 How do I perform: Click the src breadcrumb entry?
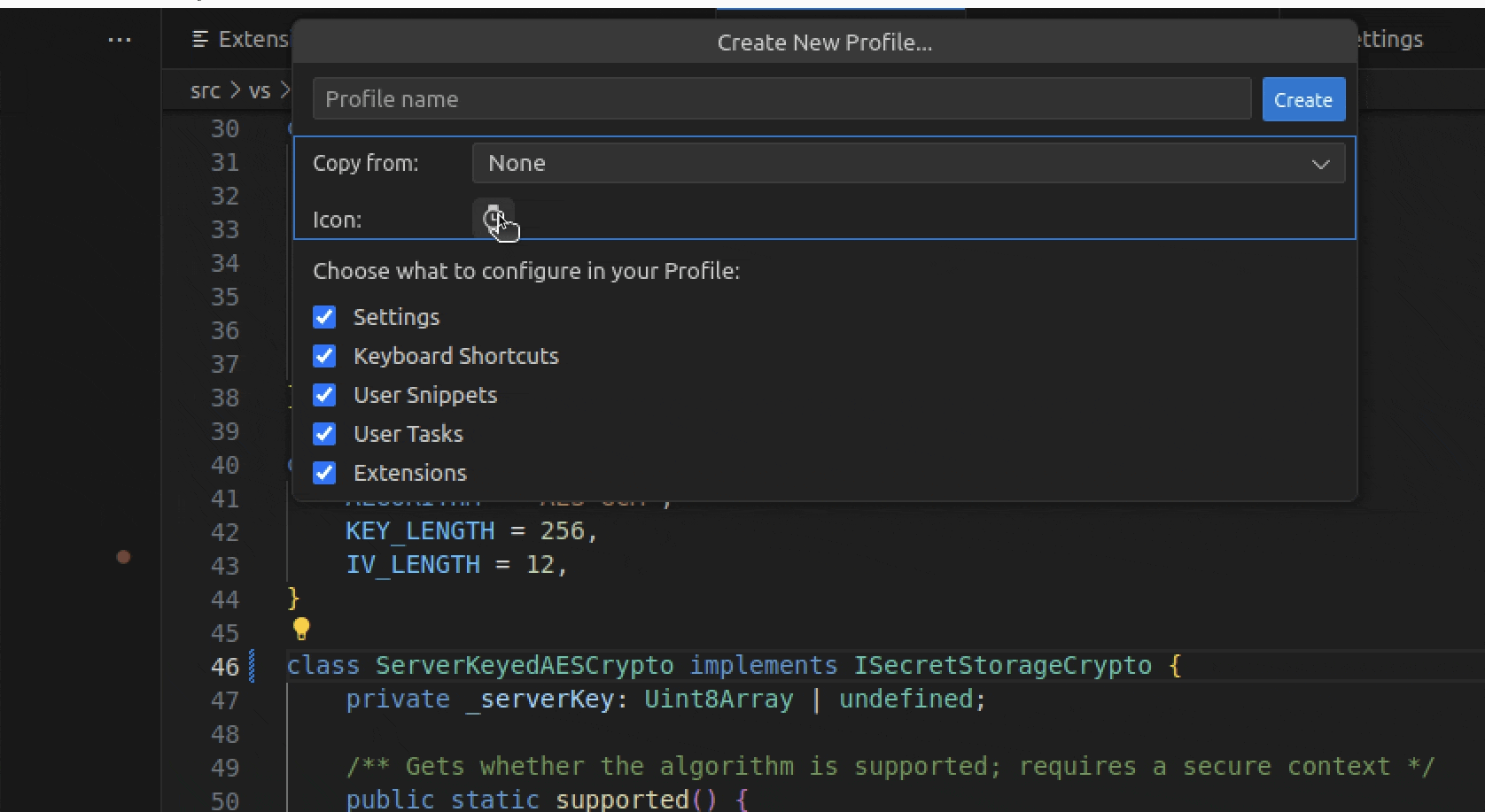click(205, 89)
